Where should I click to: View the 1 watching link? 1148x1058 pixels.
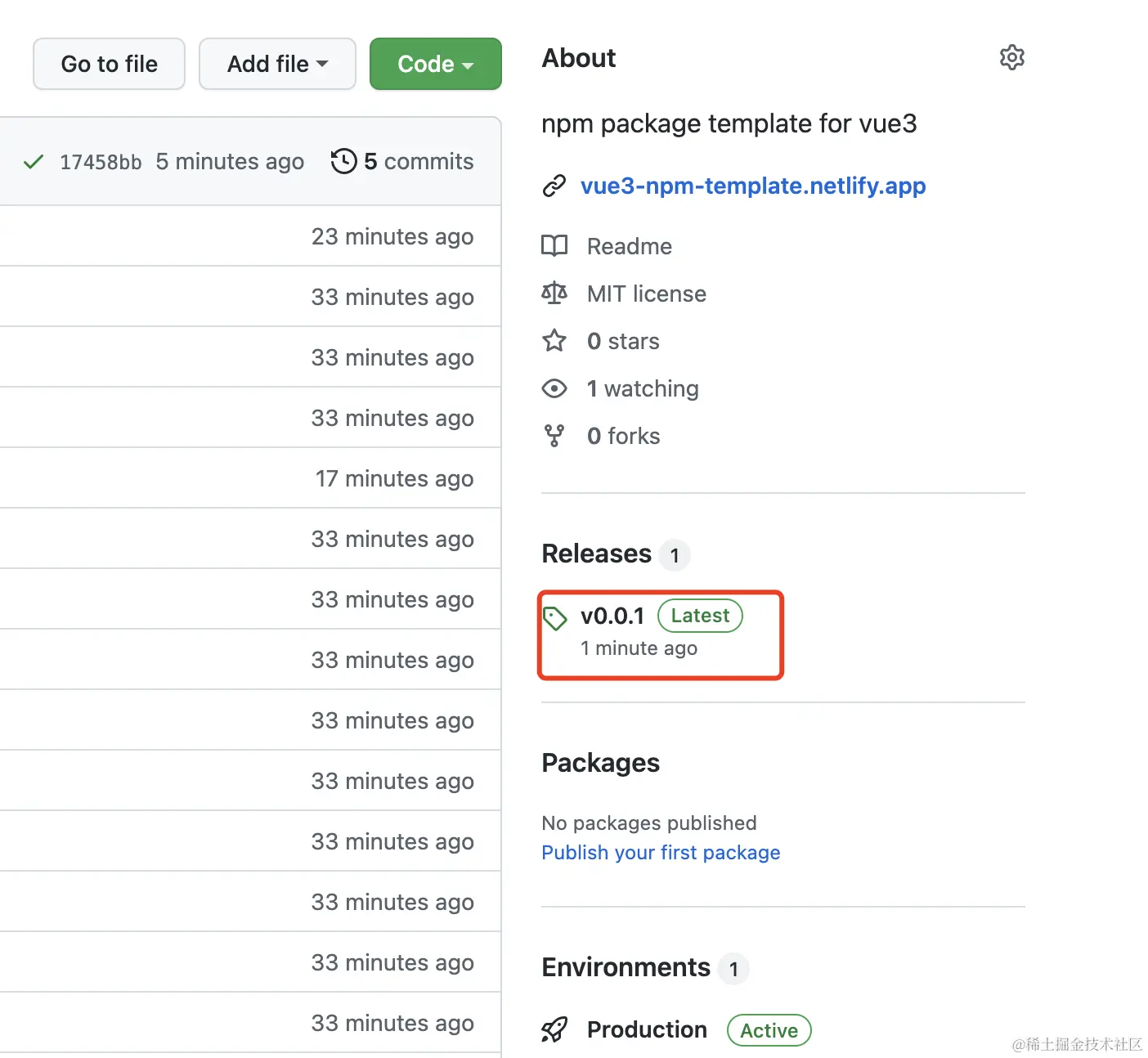(x=643, y=388)
